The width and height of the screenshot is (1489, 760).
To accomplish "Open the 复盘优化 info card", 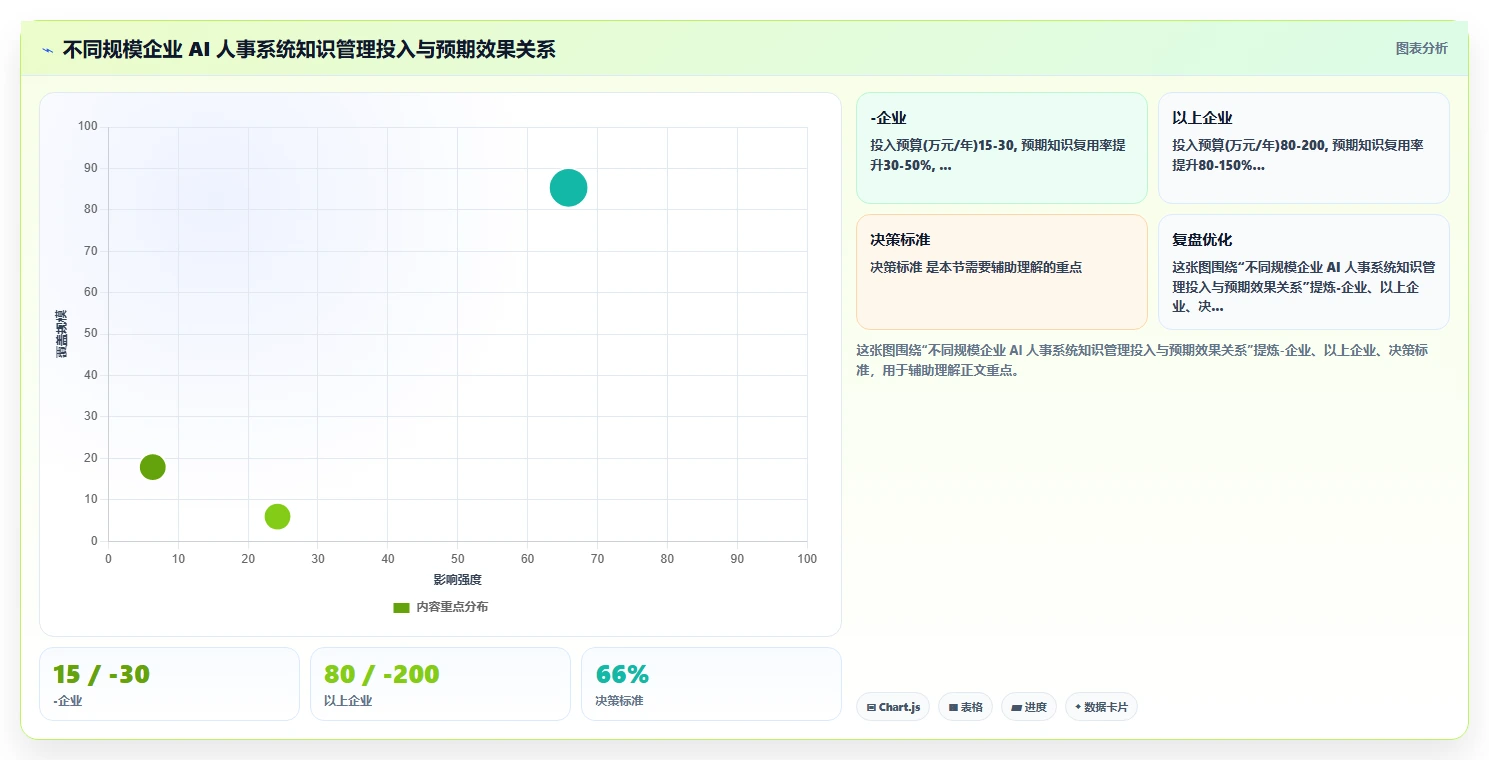I will [x=1303, y=272].
